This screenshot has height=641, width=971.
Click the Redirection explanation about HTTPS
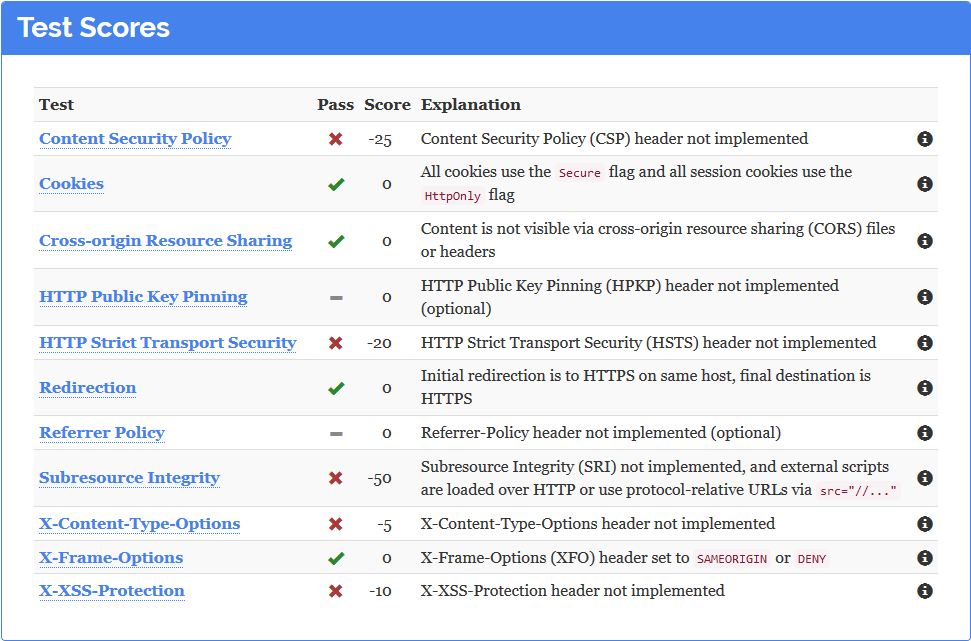(x=646, y=387)
